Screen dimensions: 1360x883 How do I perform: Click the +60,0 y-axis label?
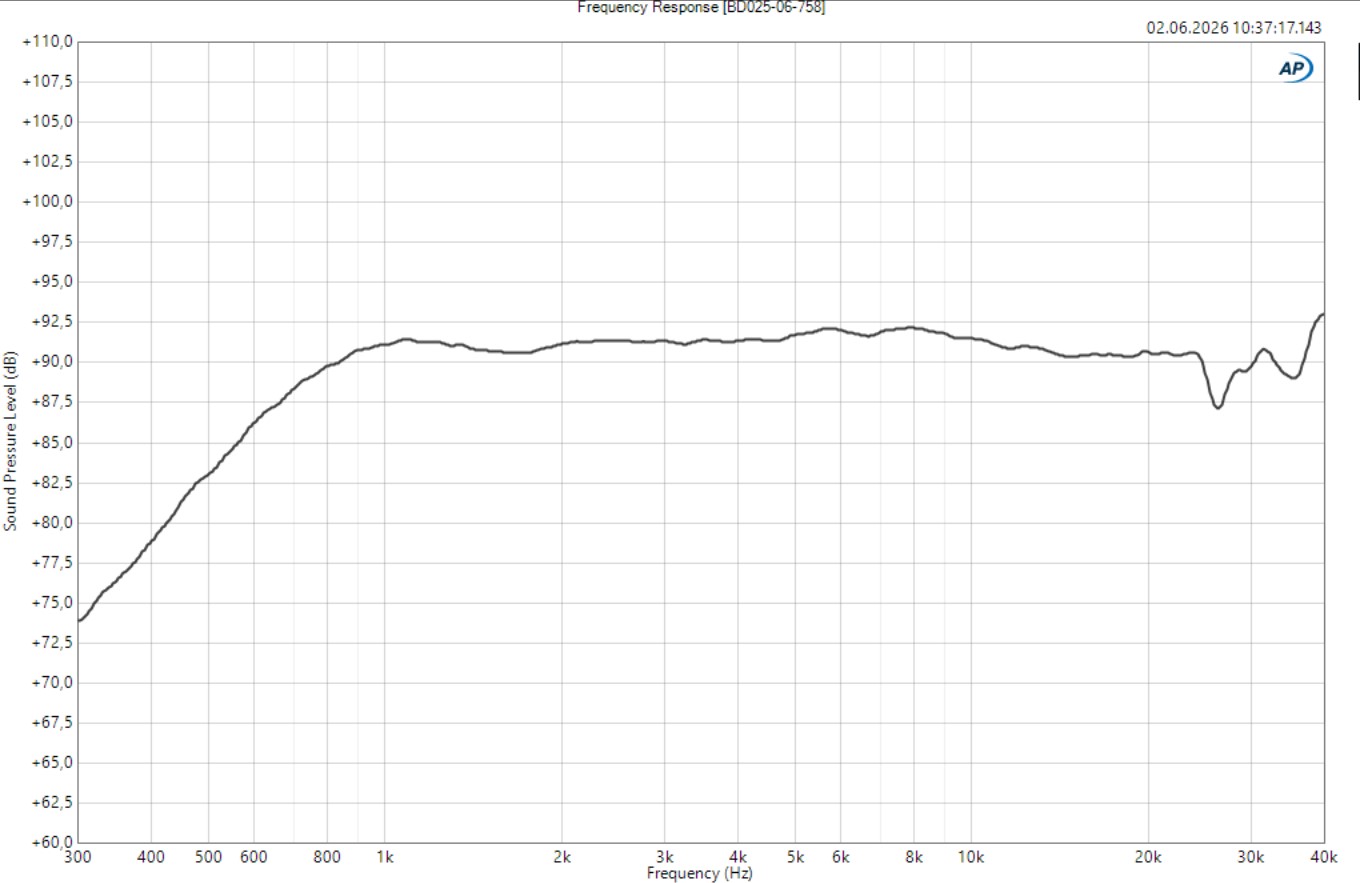(50, 843)
